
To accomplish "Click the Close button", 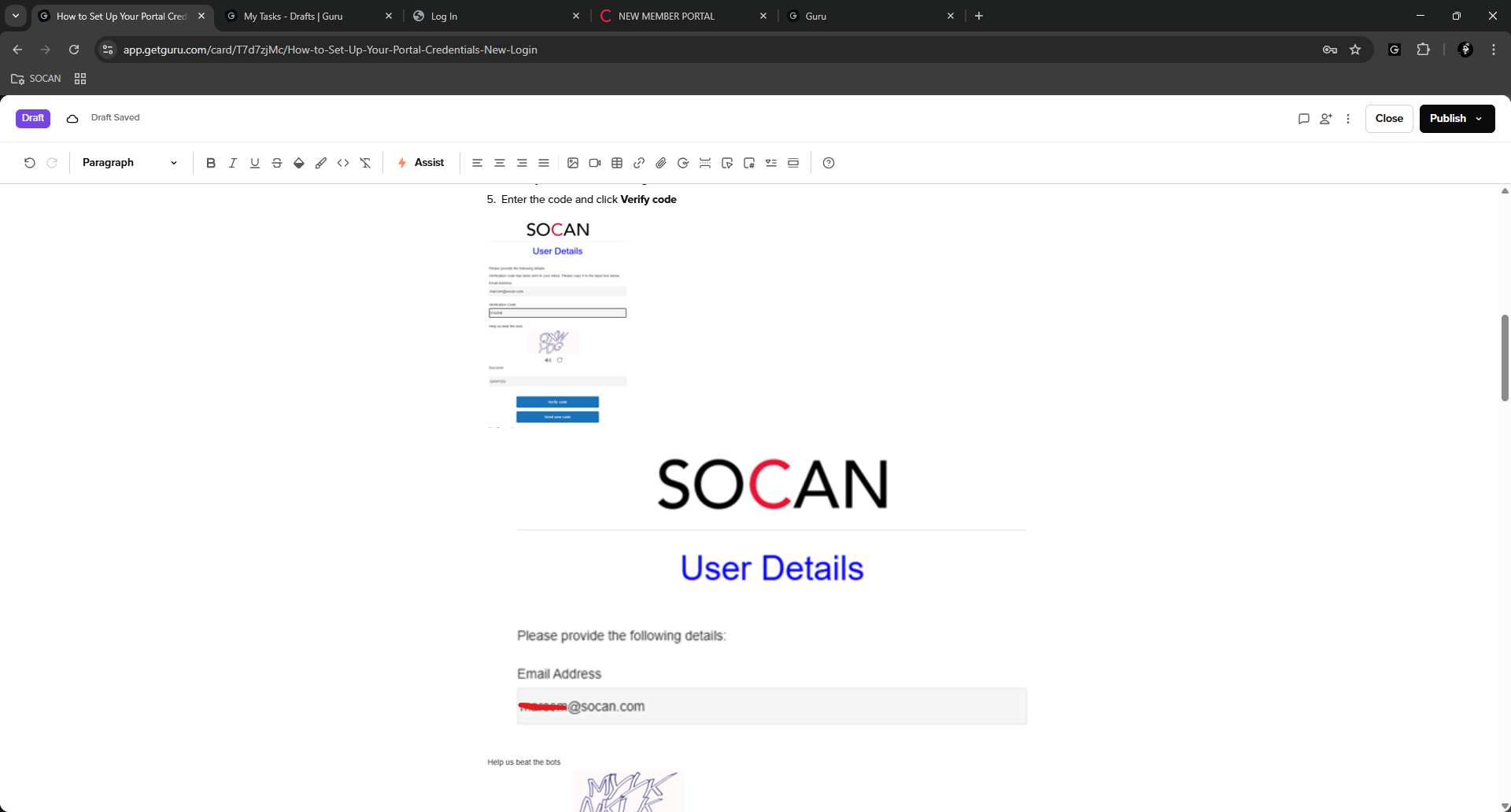I will coord(1389,119).
